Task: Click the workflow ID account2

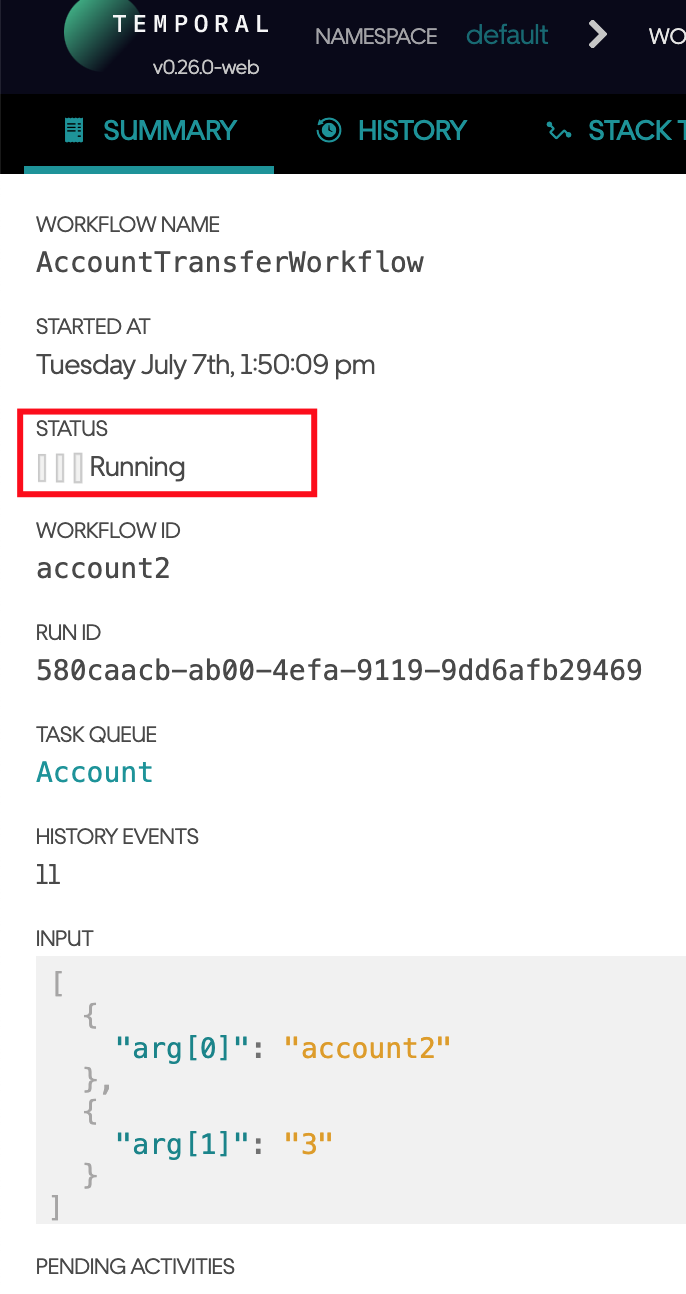Action: (x=103, y=568)
